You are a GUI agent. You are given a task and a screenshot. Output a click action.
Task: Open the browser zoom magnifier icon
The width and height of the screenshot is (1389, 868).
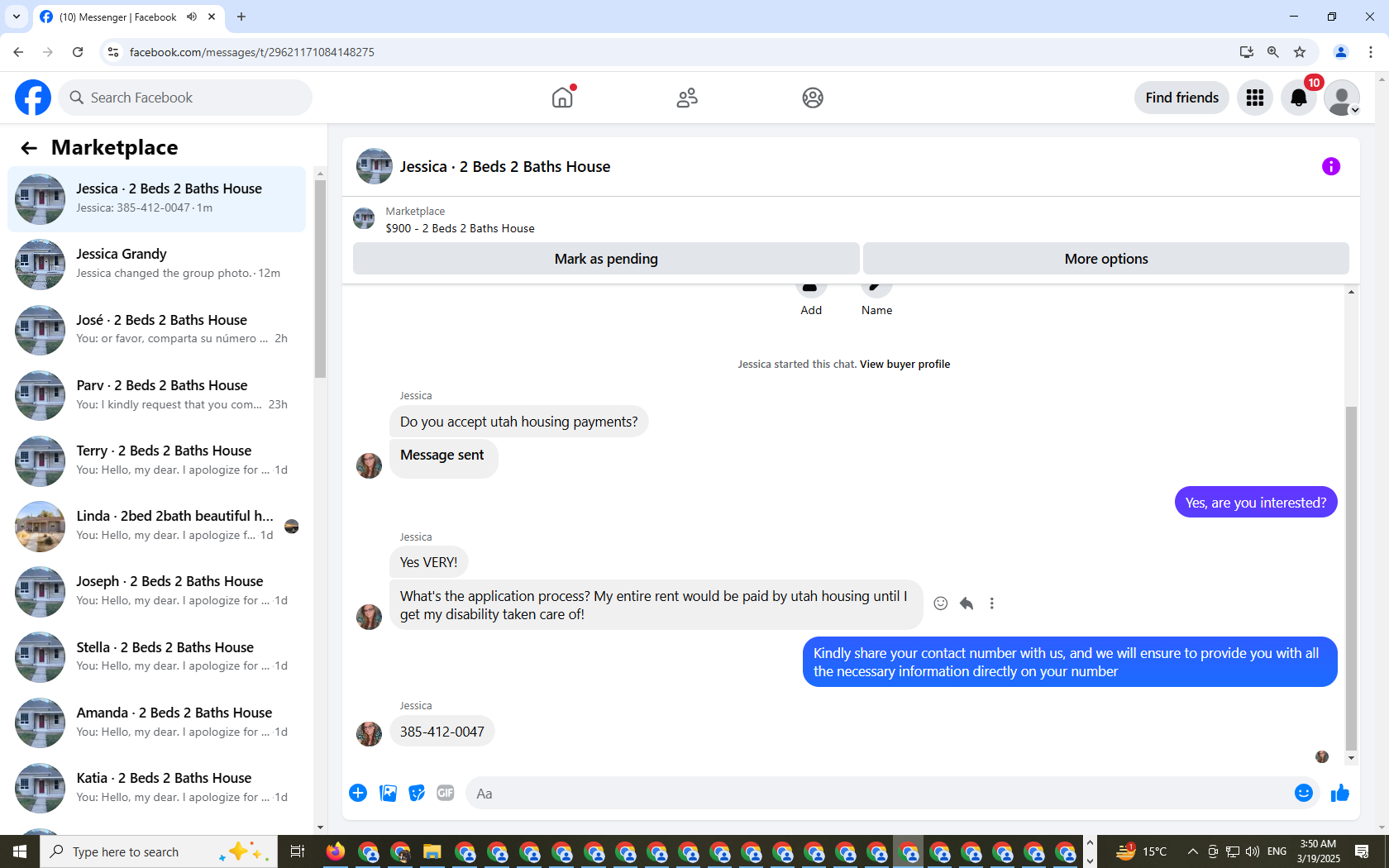click(x=1273, y=52)
